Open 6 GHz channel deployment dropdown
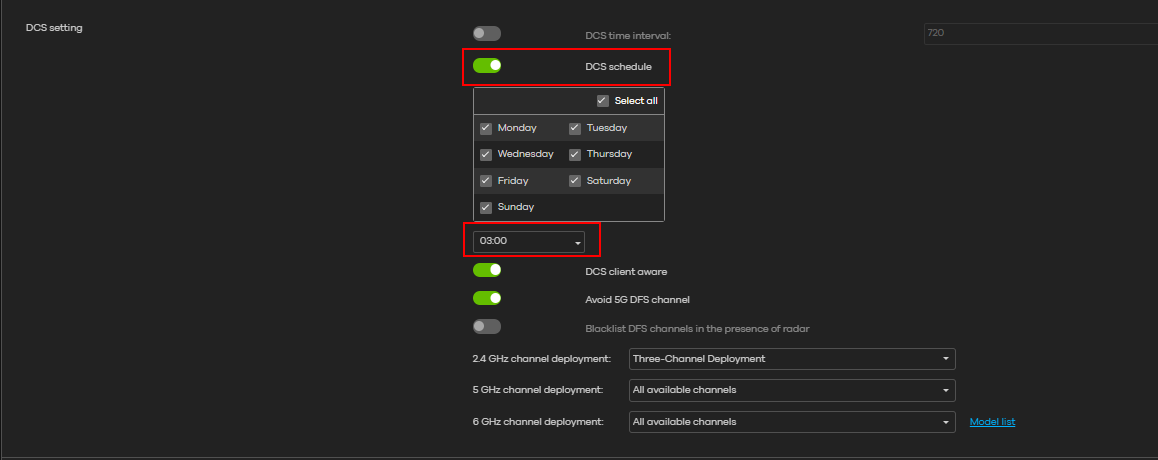The height and width of the screenshot is (460, 1158). pyautogui.click(x=791, y=422)
